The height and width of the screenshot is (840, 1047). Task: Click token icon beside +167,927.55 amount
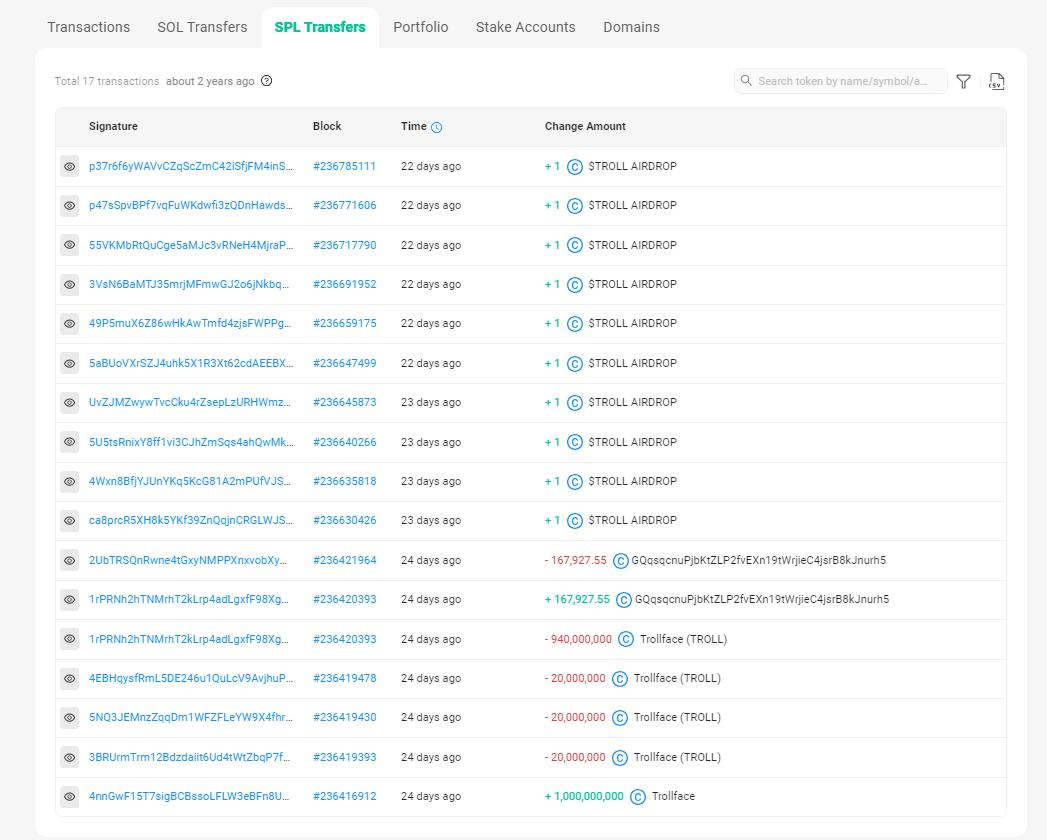click(624, 600)
